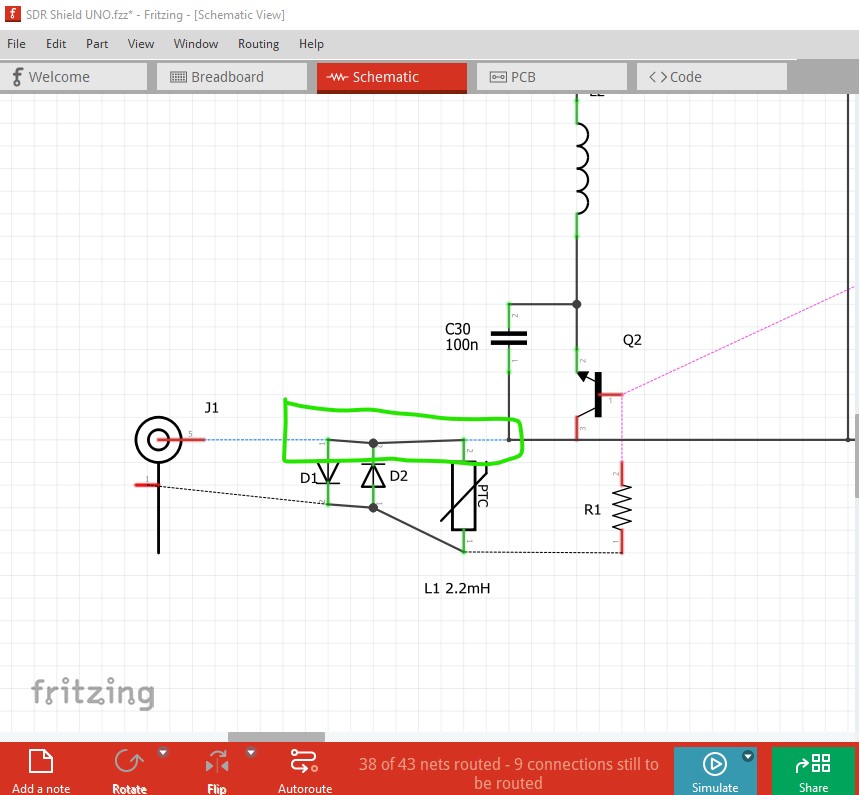This screenshot has width=859, height=795.
Task: Click the routing status message text
Action: click(508, 773)
